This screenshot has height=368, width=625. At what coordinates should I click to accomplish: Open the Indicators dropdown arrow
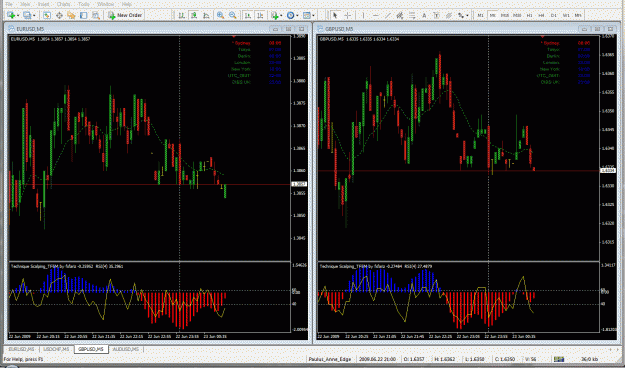click(281, 16)
